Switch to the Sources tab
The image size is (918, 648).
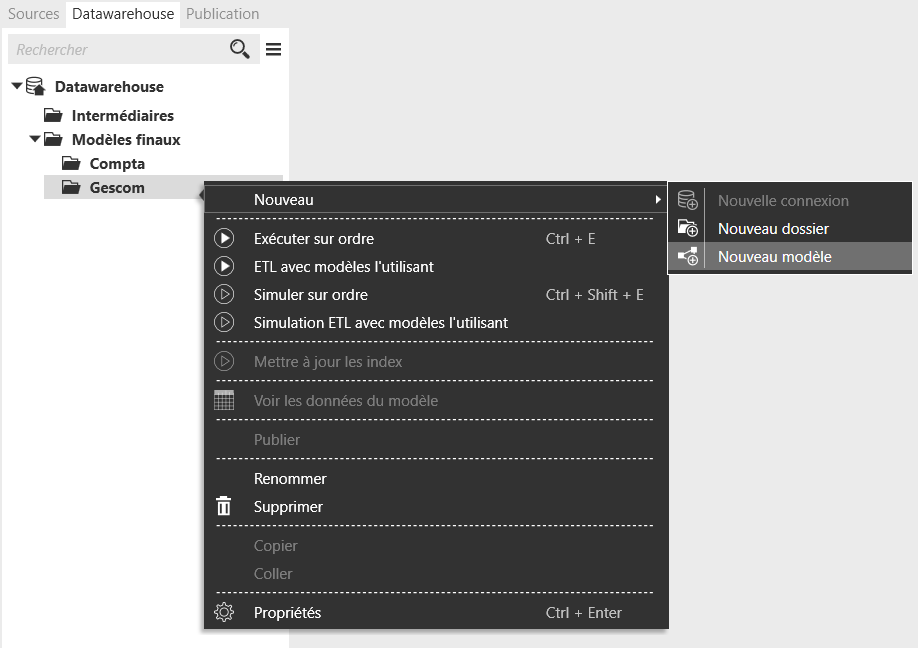pyautogui.click(x=33, y=13)
